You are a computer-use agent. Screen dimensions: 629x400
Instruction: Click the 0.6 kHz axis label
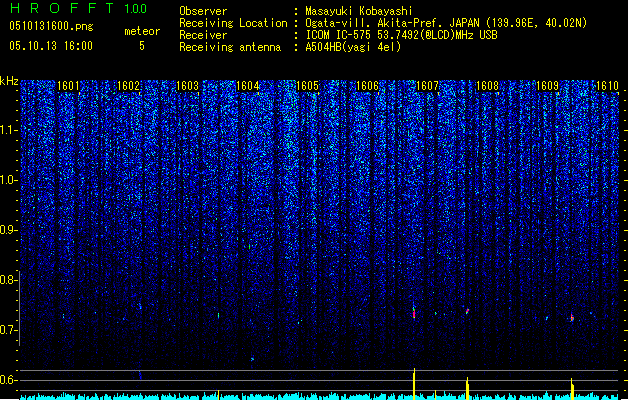pyautogui.click(x=9, y=380)
